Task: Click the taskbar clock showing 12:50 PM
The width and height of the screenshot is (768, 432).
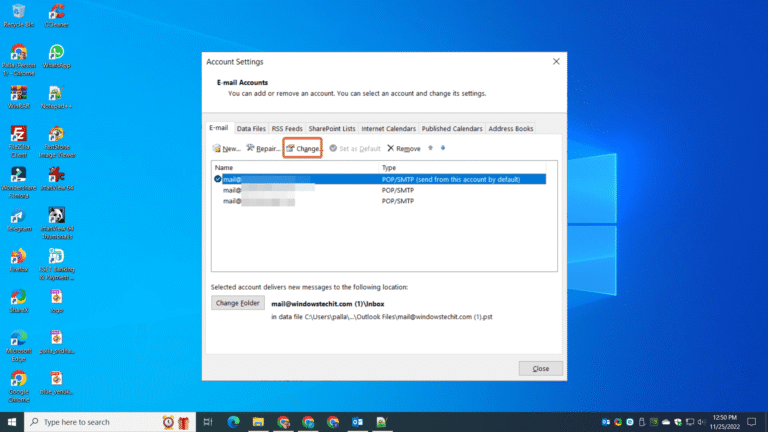Action: coord(725,422)
